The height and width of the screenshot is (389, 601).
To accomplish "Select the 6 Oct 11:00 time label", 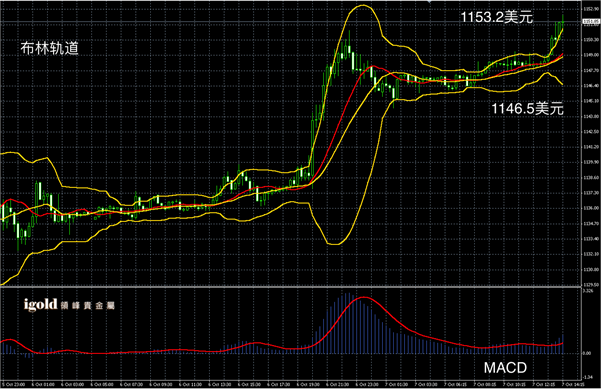I will pos(190,384).
